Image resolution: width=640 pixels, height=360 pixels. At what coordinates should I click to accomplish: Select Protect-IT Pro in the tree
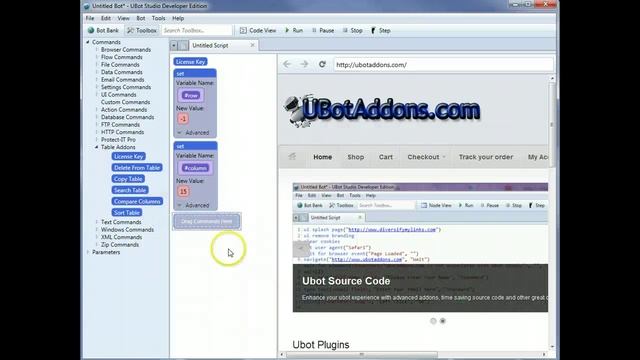(x=118, y=140)
